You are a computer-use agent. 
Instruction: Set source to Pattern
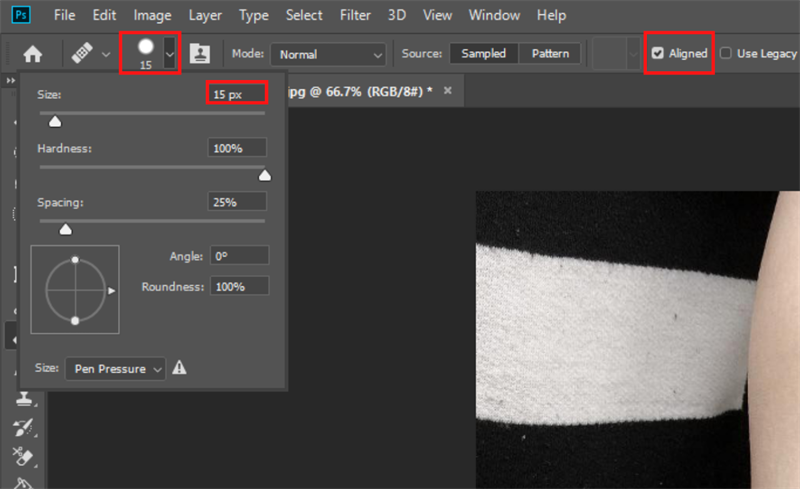tap(550, 54)
